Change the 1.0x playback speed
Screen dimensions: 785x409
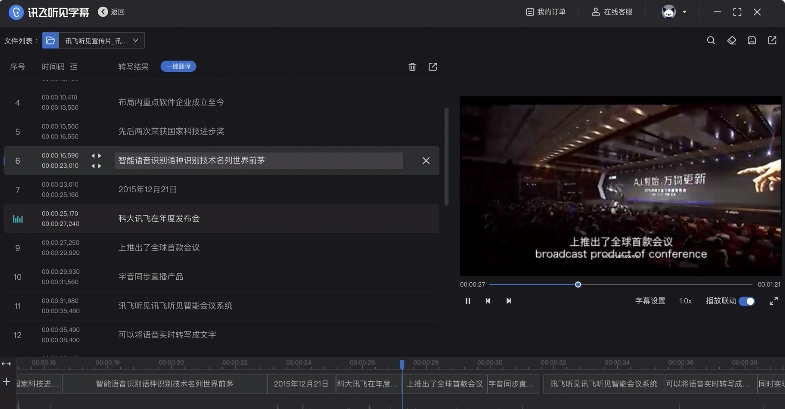[685, 300]
